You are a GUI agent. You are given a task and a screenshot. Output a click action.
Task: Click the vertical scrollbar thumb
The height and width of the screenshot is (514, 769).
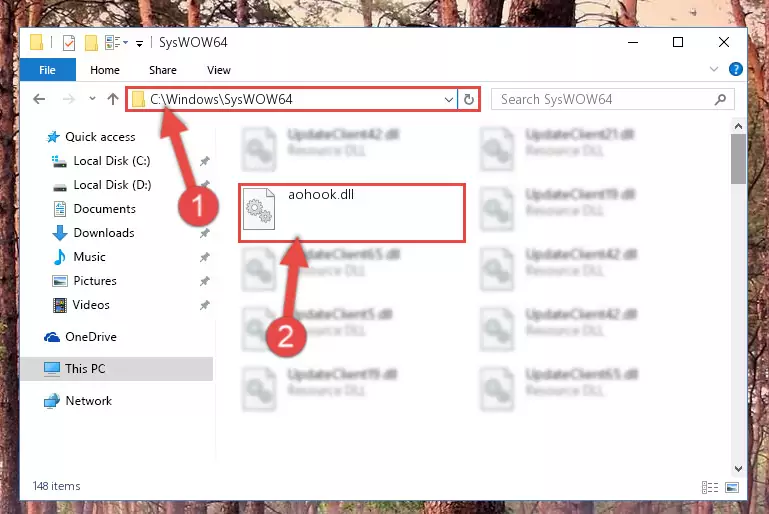pos(738,159)
